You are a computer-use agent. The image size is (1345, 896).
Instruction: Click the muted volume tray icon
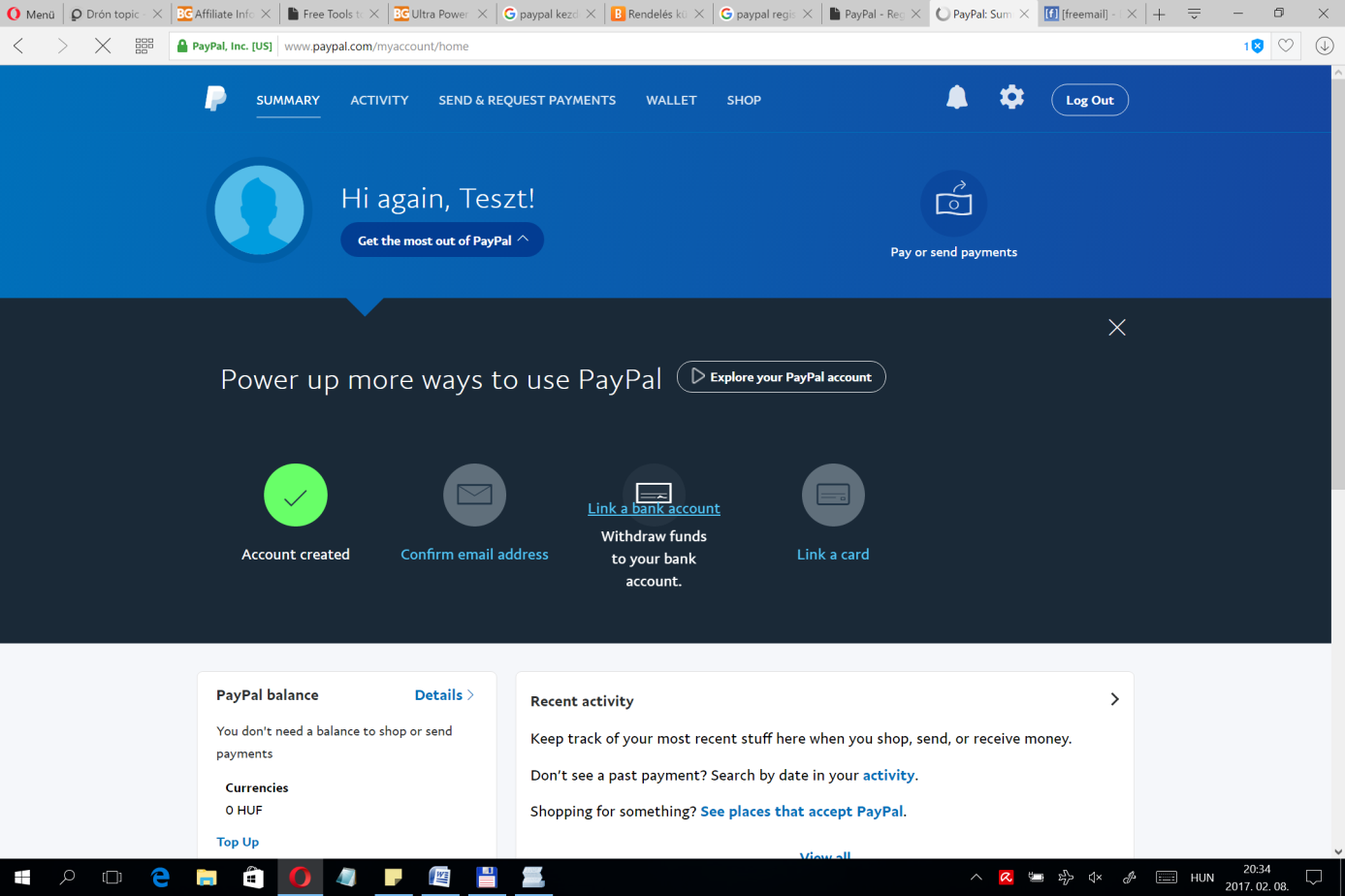[x=1096, y=878]
